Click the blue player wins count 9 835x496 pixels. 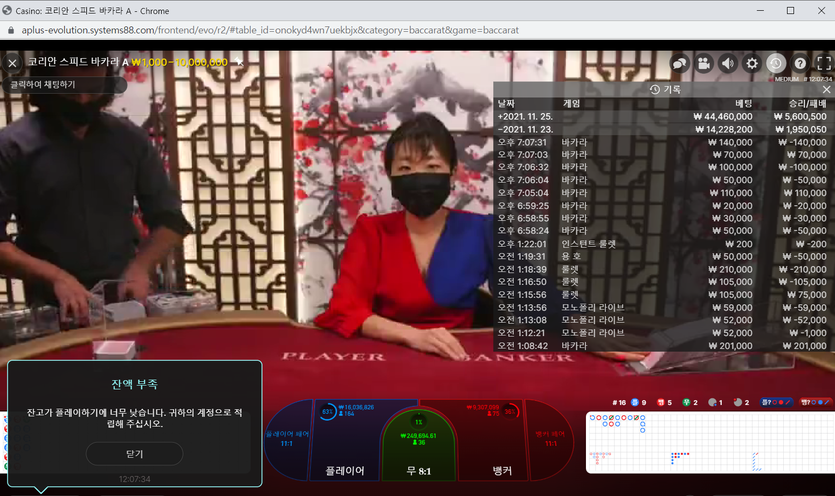point(638,403)
